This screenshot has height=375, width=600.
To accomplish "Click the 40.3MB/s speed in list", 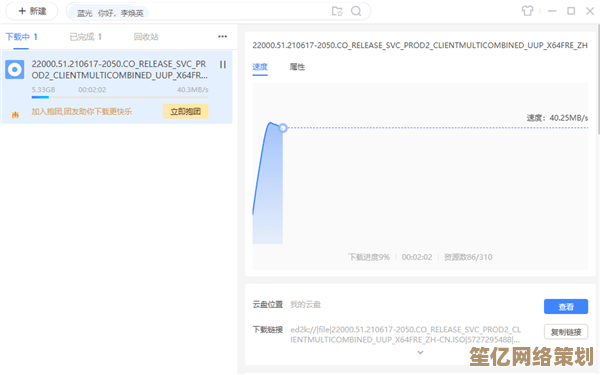I will [192, 90].
